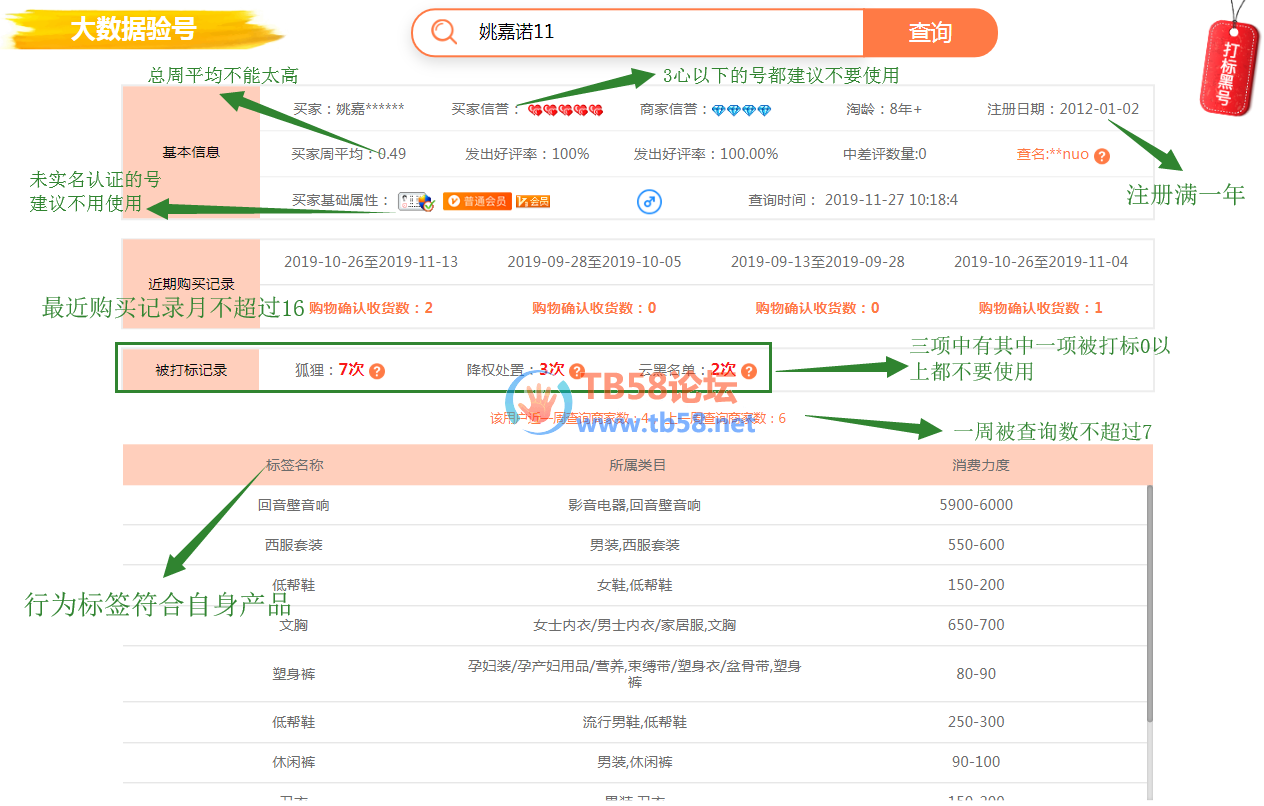Click the blue male gender icon
Image resolution: width=1264 pixels, height=806 pixels.
pos(649,202)
